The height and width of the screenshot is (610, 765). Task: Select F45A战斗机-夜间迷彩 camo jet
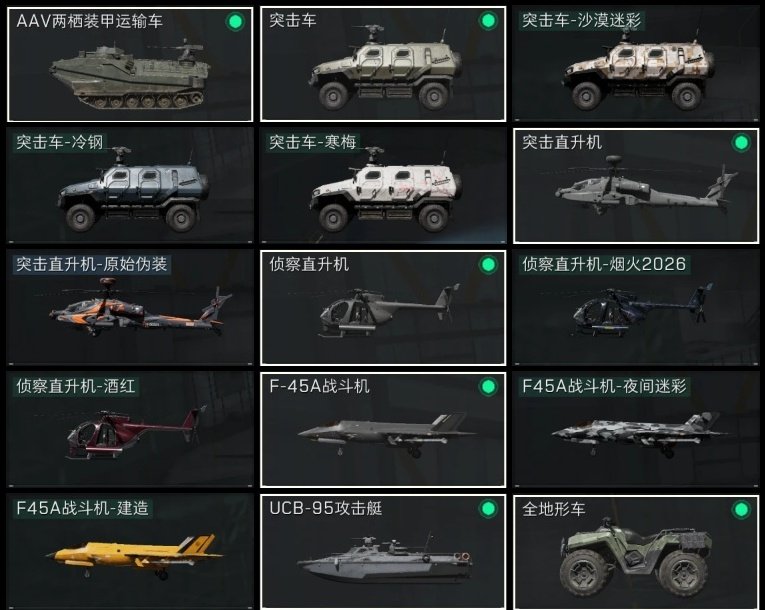(636, 429)
